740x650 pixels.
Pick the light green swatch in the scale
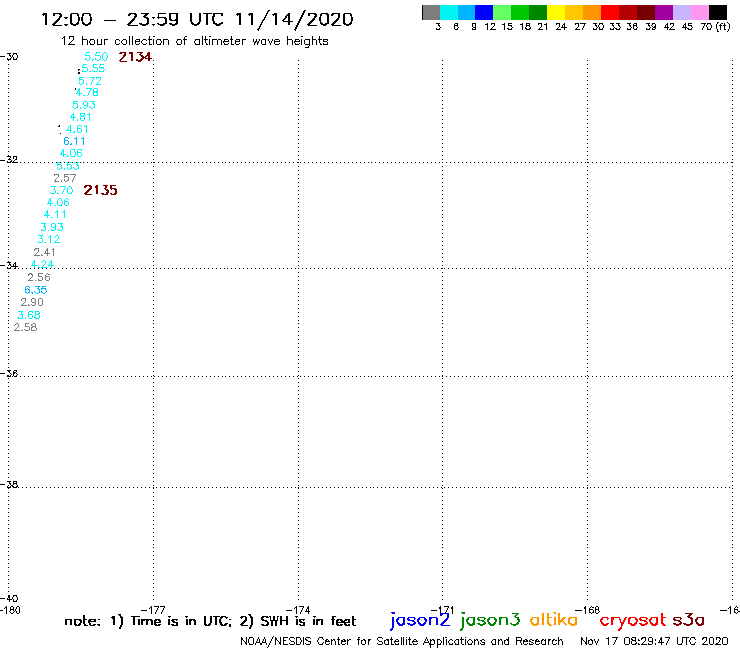point(502,12)
